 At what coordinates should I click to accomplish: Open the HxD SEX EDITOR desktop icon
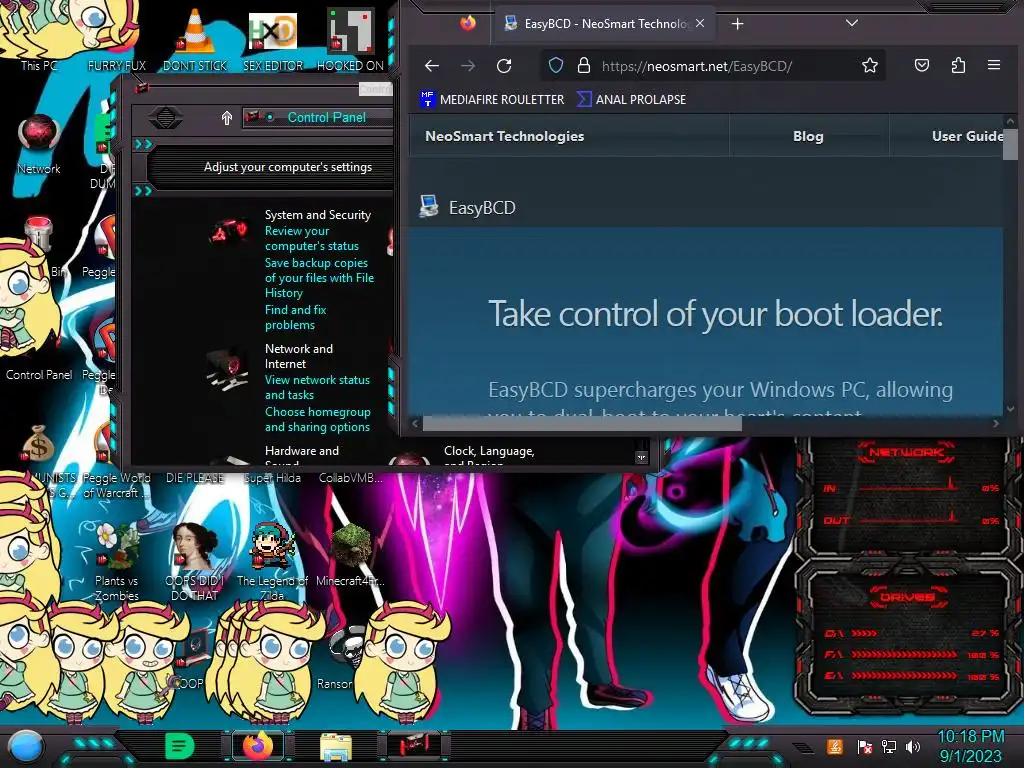pos(272,39)
